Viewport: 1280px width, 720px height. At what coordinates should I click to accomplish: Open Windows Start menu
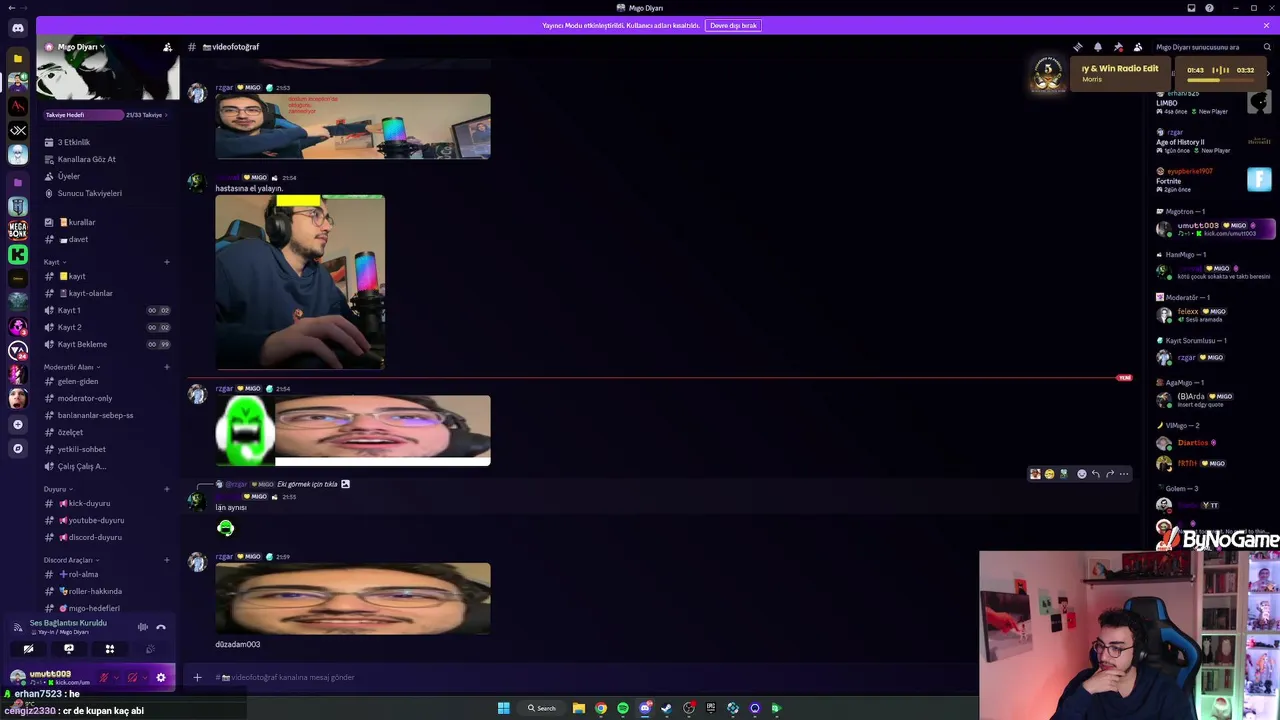point(504,708)
